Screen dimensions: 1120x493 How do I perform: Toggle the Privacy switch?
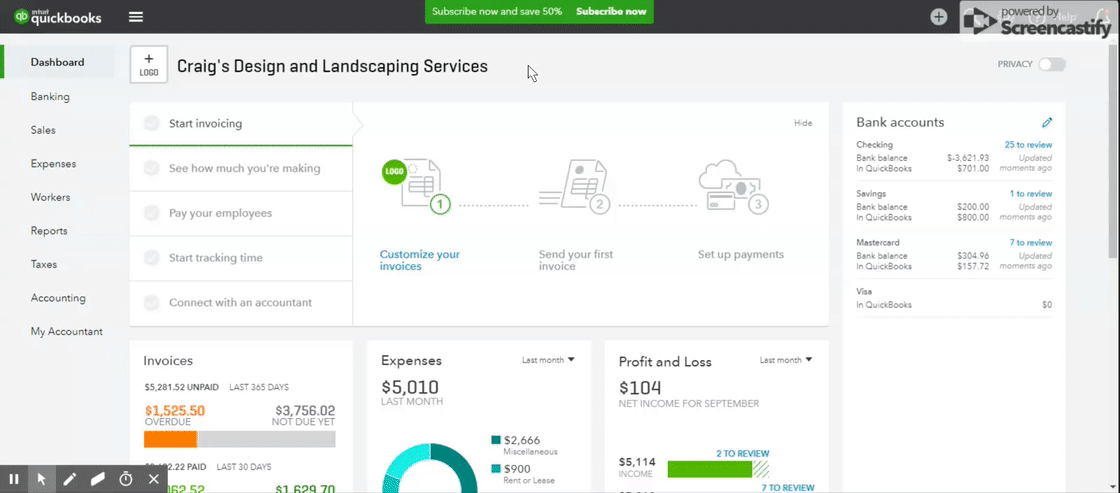coord(1051,64)
